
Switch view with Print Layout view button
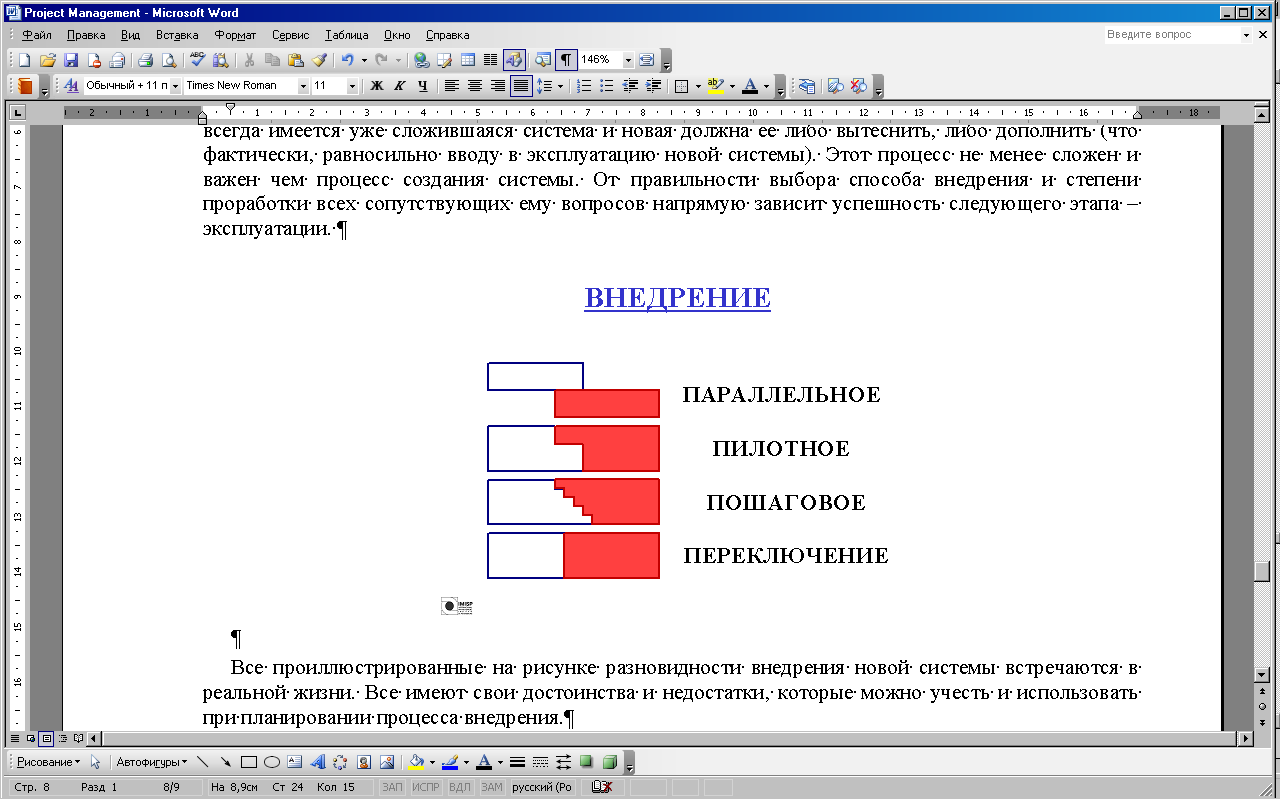coord(46,739)
